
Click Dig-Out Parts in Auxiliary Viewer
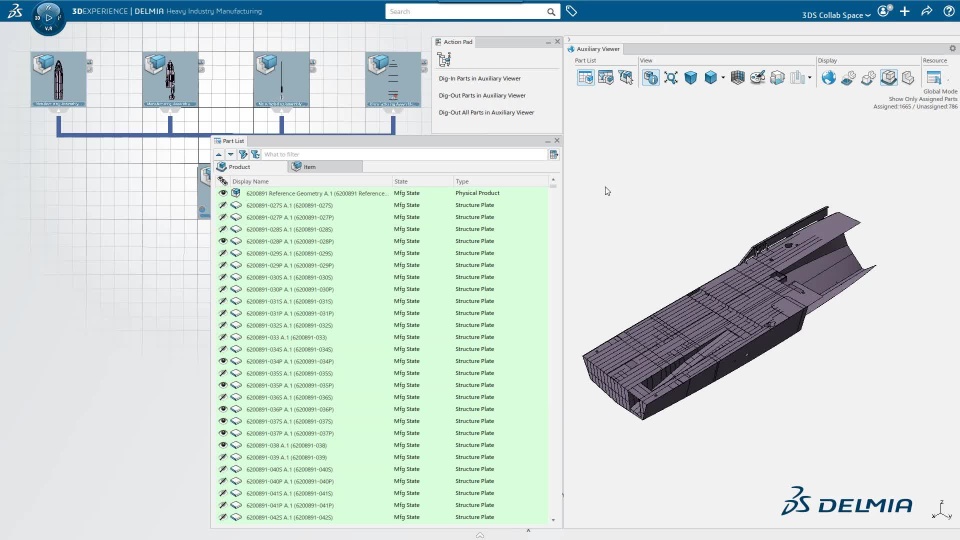(482, 96)
